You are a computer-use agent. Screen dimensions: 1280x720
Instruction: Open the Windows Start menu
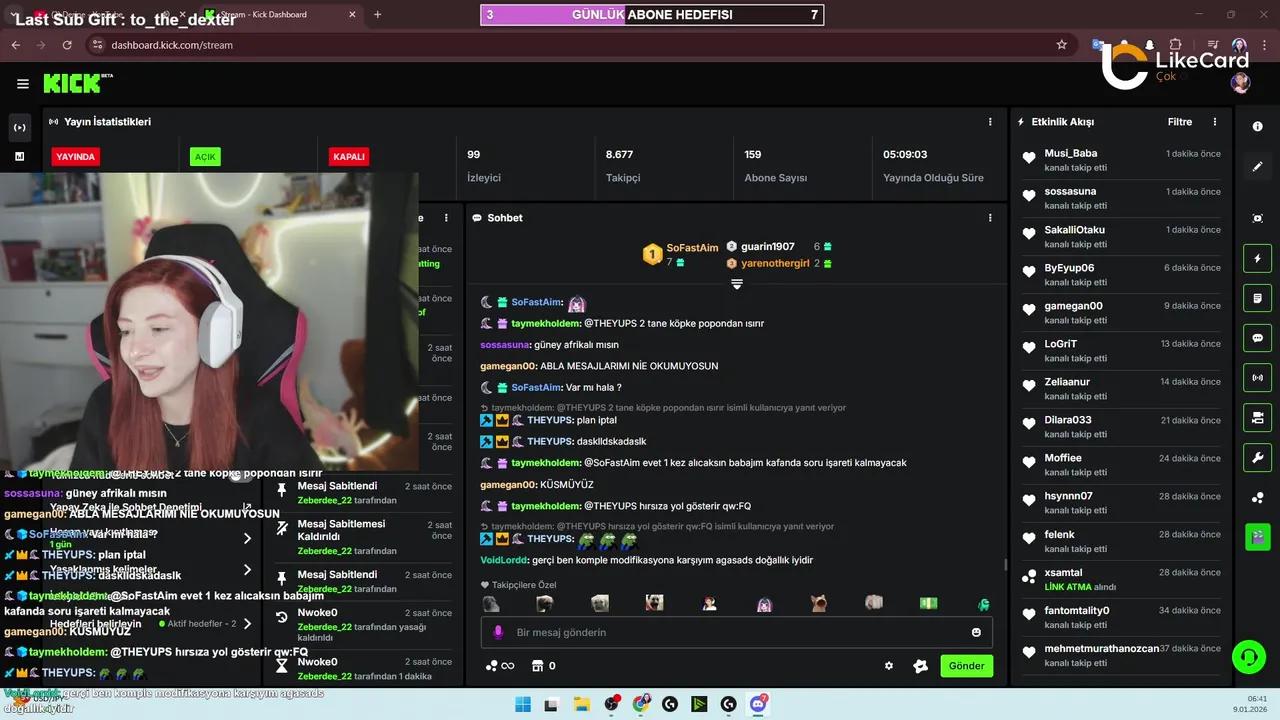point(522,705)
